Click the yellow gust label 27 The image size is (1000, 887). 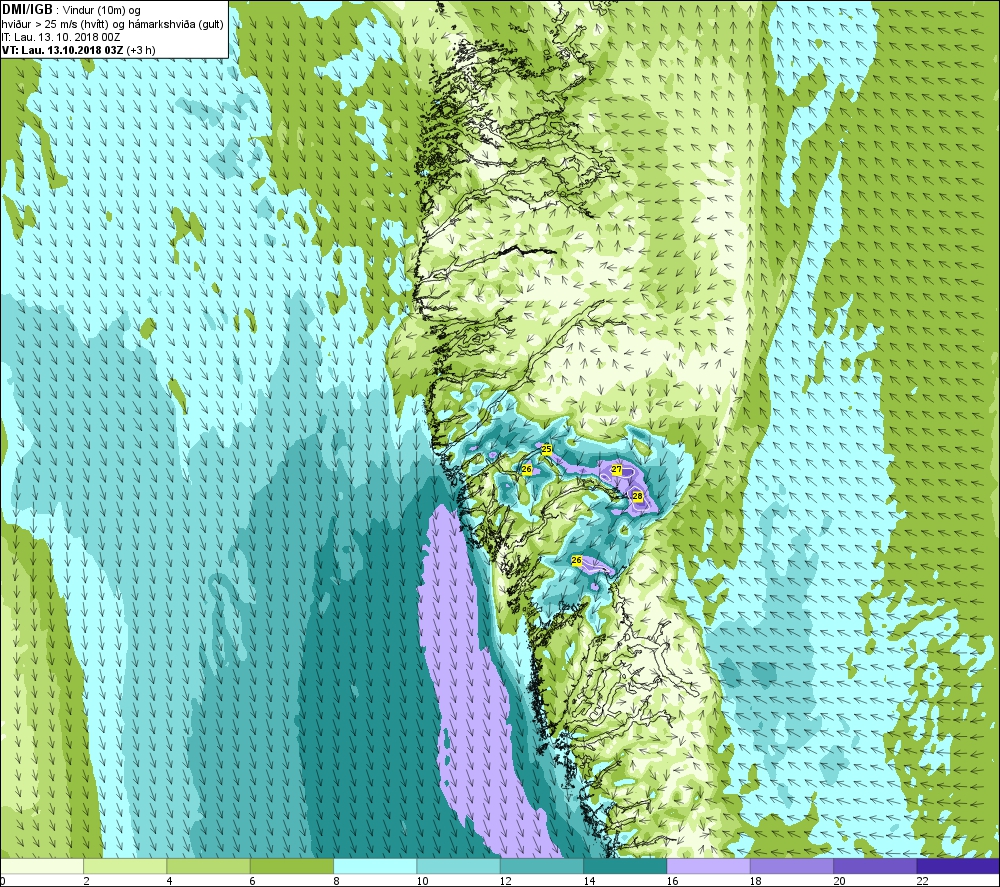[616, 469]
